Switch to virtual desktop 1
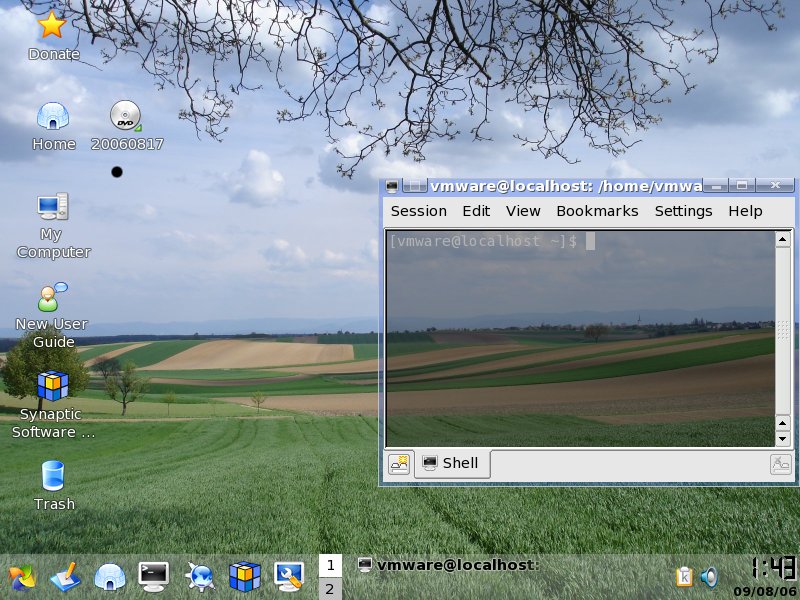 point(330,565)
